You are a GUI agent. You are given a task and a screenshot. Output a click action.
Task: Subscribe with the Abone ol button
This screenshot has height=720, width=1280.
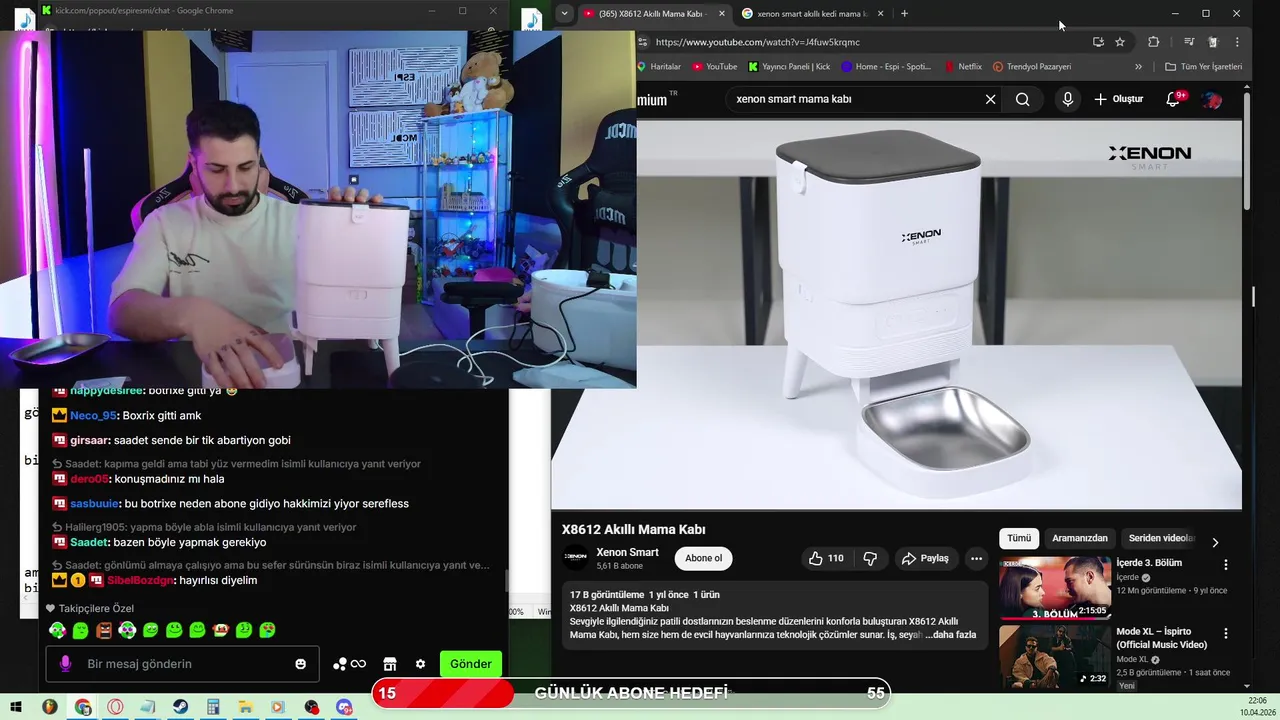pyautogui.click(x=703, y=558)
